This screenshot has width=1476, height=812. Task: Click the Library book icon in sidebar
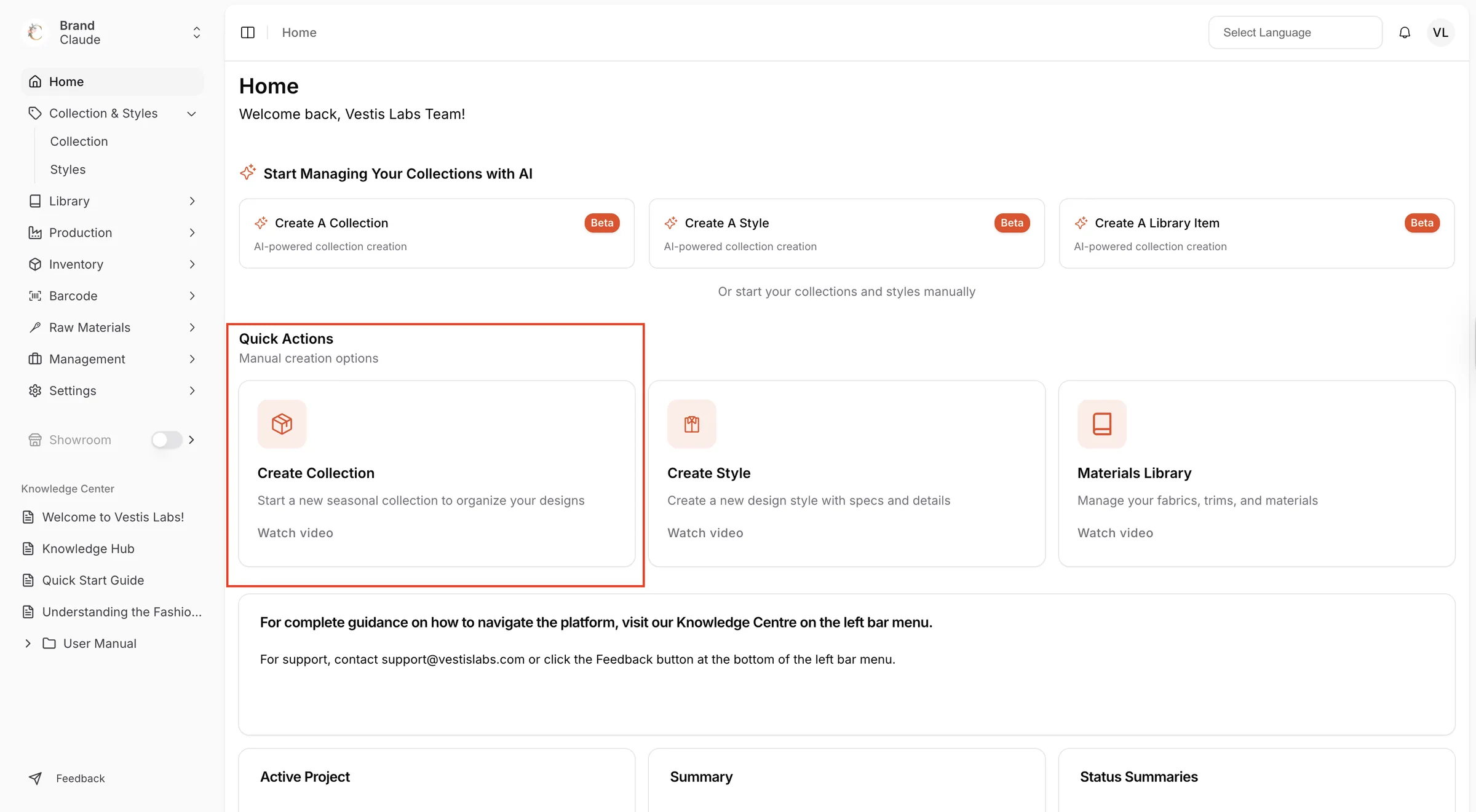pyautogui.click(x=35, y=201)
